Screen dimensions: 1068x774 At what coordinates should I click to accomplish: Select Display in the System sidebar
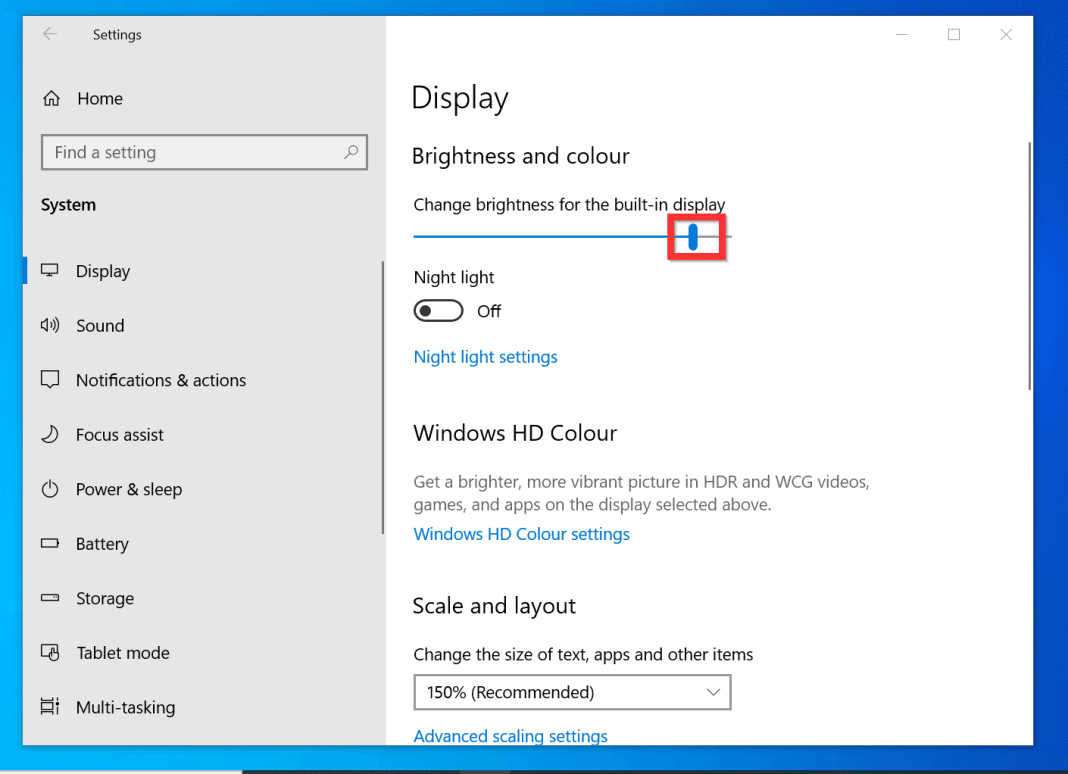coord(102,270)
